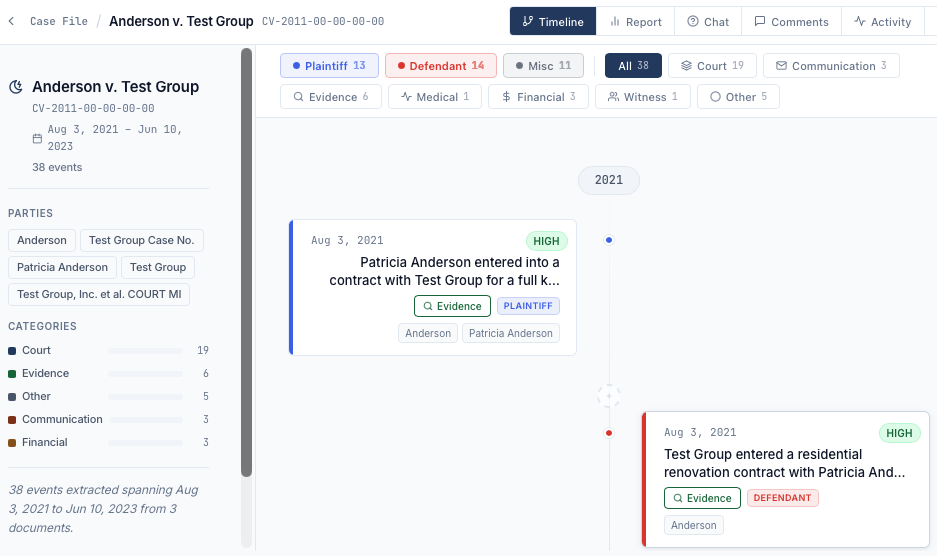
Task: Filter by Witness 1 category
Action: click(x=643, y=97)
